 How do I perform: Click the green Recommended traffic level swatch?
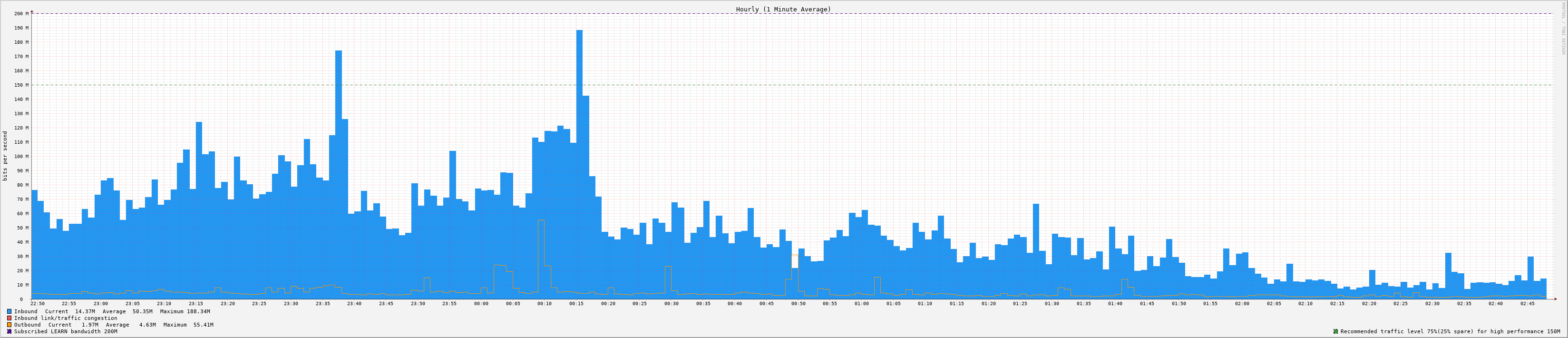tap(1335, 331)
